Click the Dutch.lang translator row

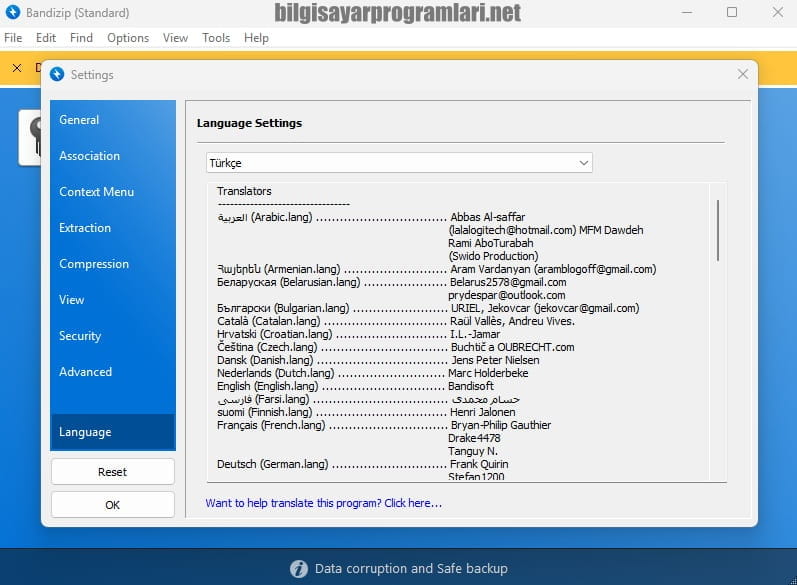click(x=373, y=373)
